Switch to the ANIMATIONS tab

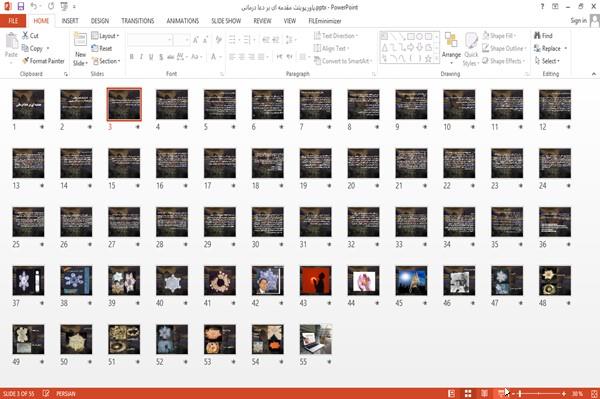tap(183, 21)
